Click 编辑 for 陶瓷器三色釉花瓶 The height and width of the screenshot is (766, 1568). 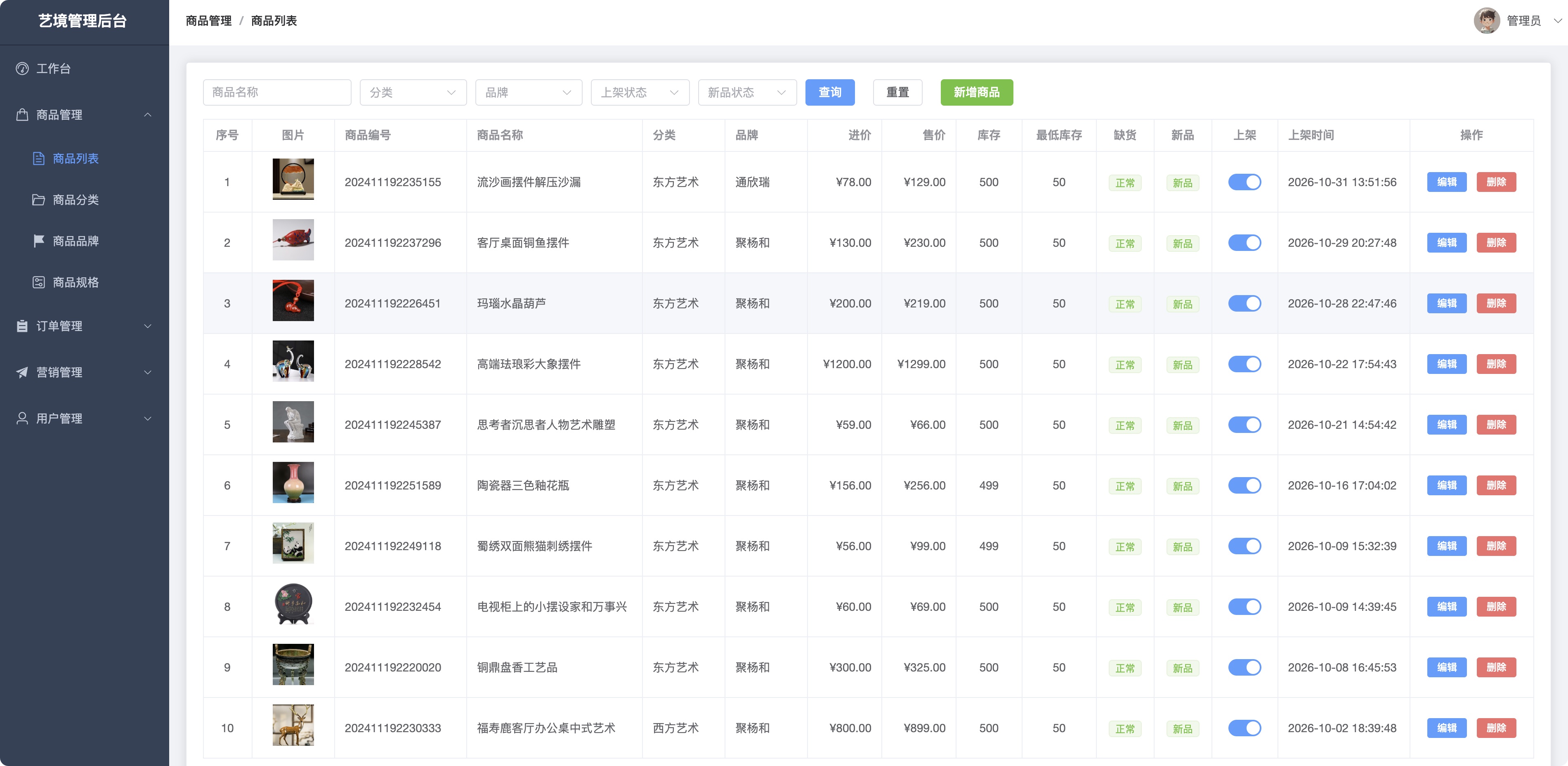pos(1446,485)
